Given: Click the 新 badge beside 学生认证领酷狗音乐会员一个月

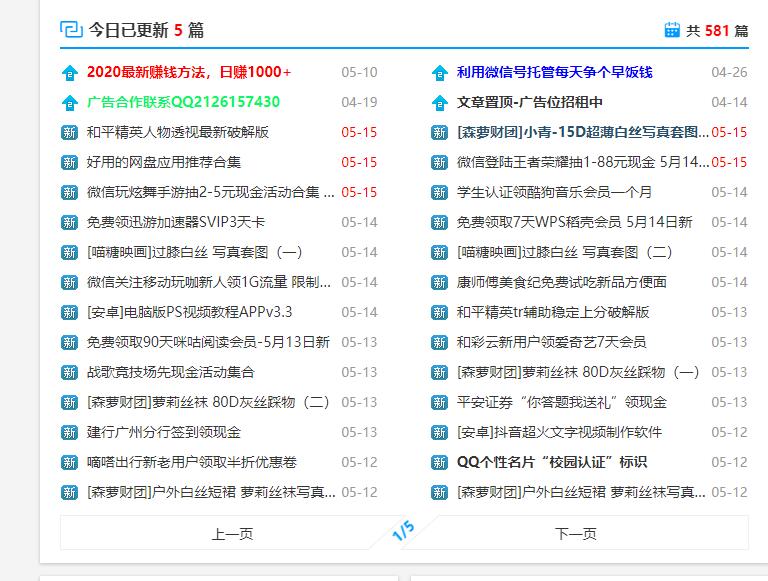Looking at the screenshot, I should coord(439,193).
